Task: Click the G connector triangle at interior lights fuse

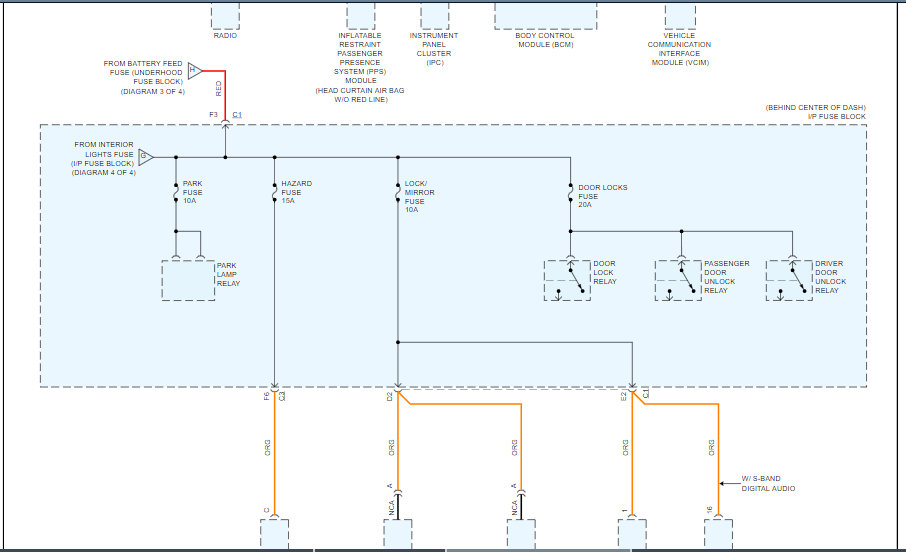Action: [x=145, y=157]
